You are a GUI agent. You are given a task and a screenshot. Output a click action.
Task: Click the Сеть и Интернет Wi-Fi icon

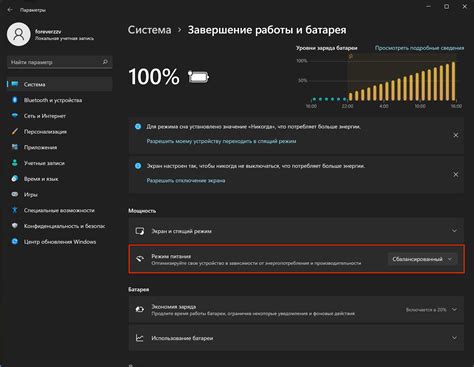click(15, 116)
